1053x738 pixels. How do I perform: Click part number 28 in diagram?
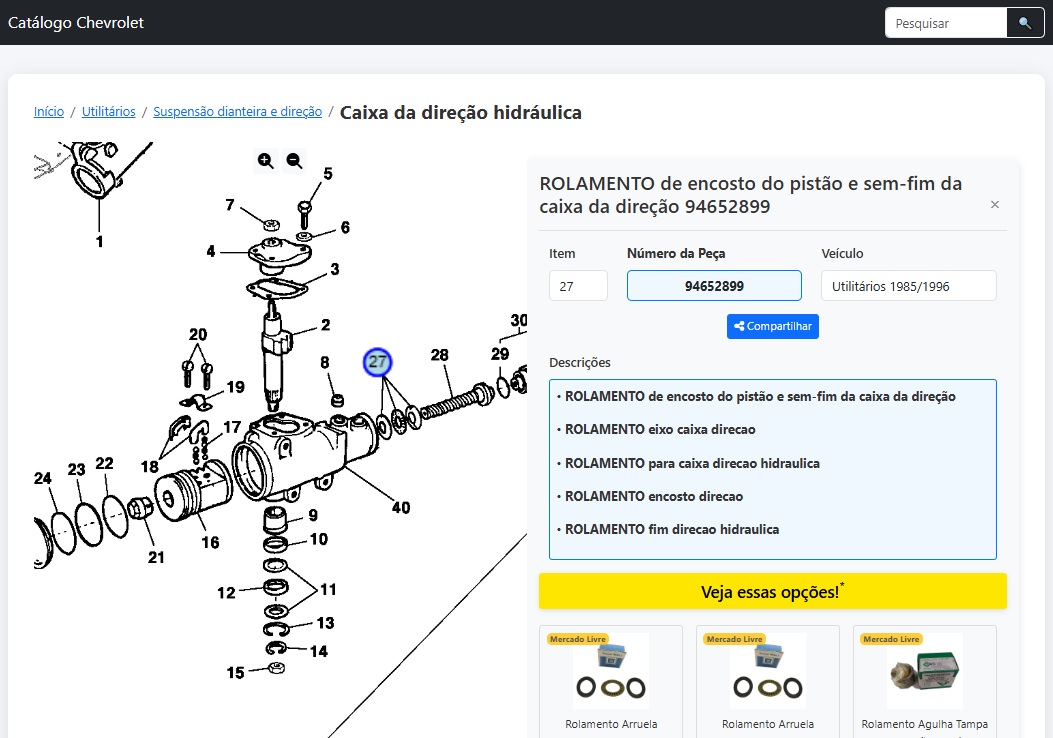pyautogui.click(x=440, y=355)
